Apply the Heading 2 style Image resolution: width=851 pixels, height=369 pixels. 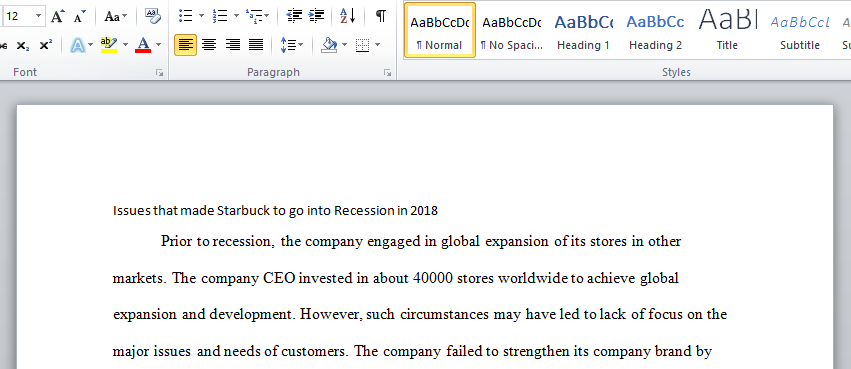tap(655, 30)
